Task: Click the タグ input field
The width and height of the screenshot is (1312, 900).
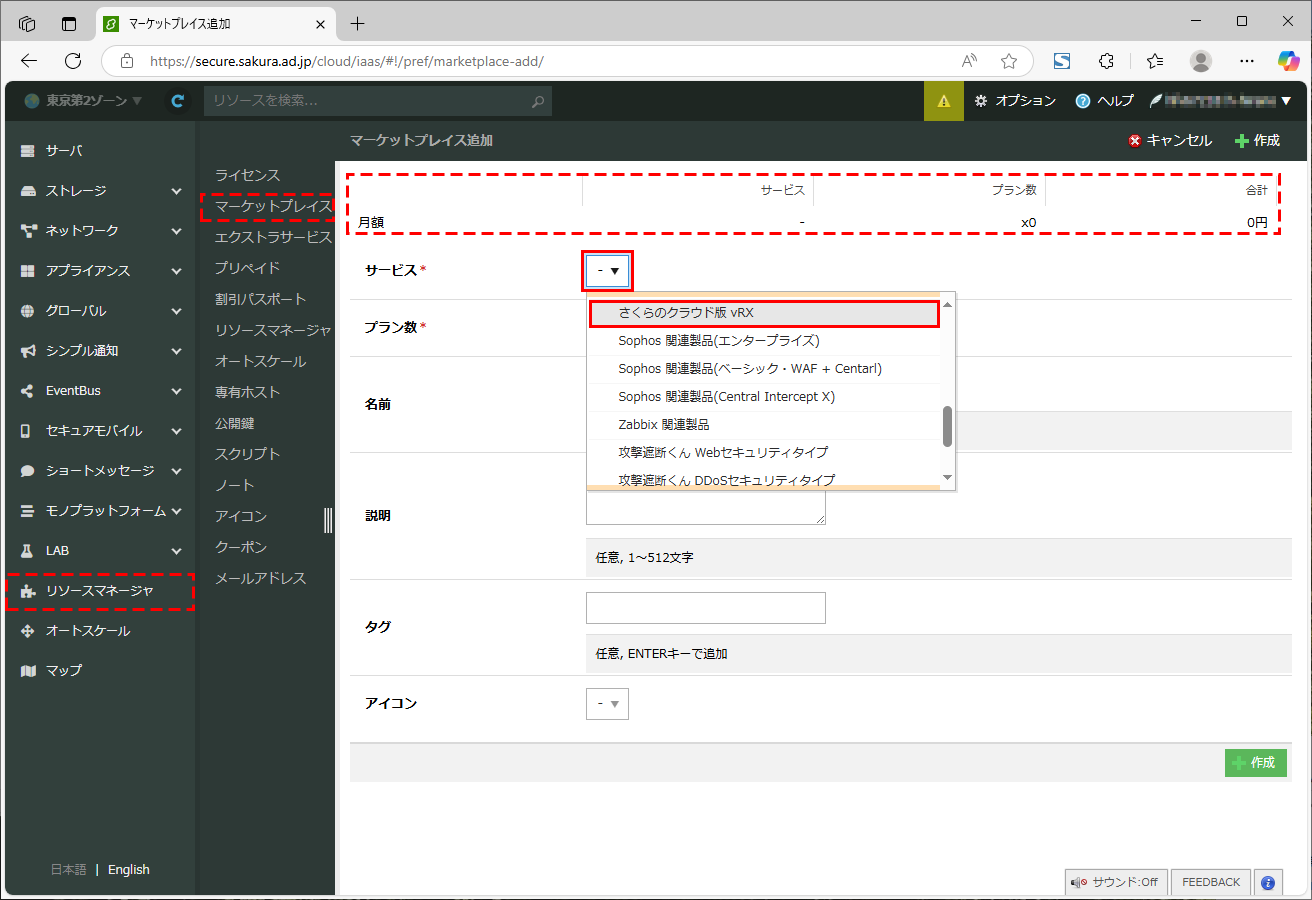Action: [706, 608]
